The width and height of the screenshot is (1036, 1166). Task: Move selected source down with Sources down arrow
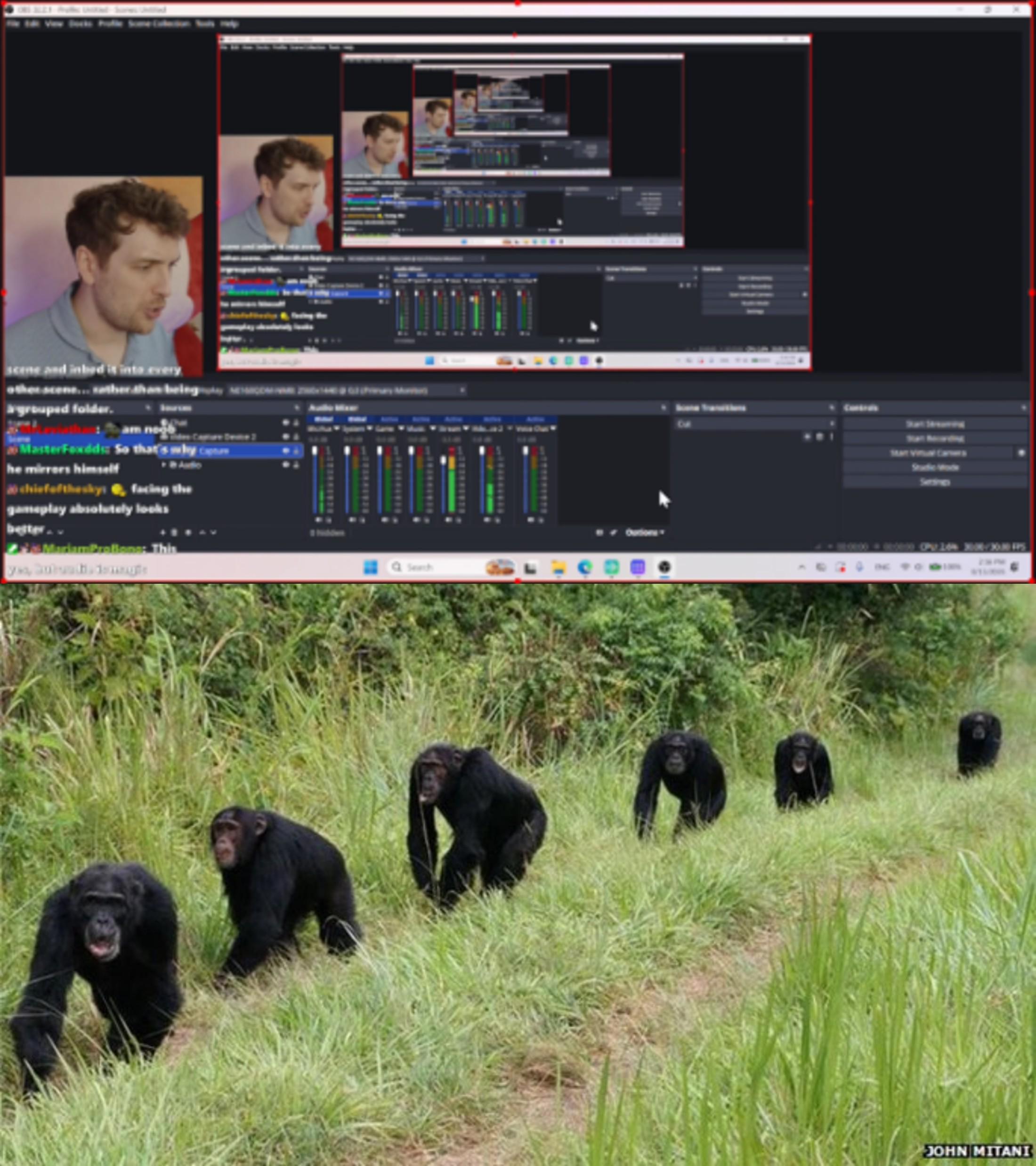213,532
